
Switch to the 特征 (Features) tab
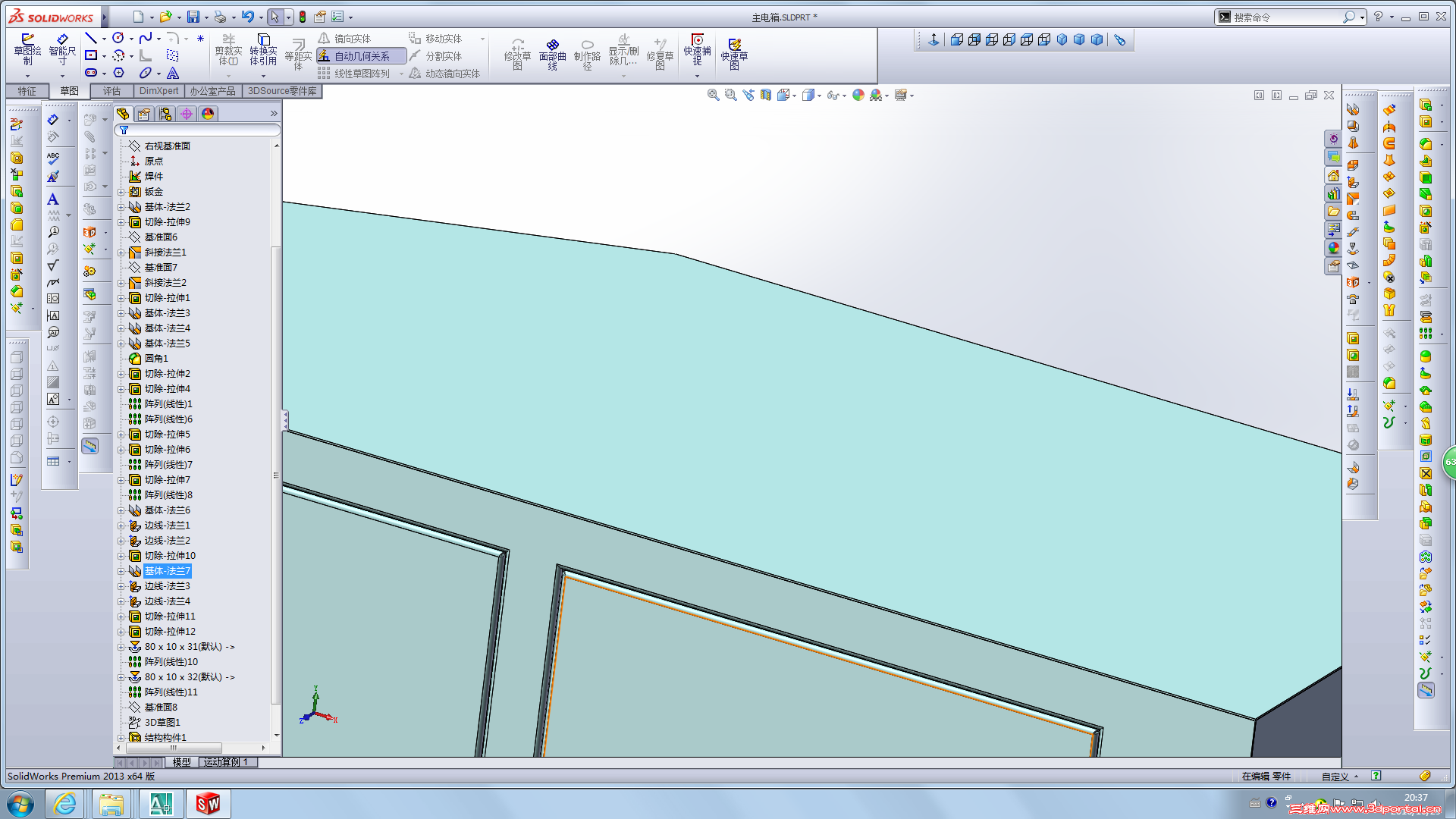27,91
